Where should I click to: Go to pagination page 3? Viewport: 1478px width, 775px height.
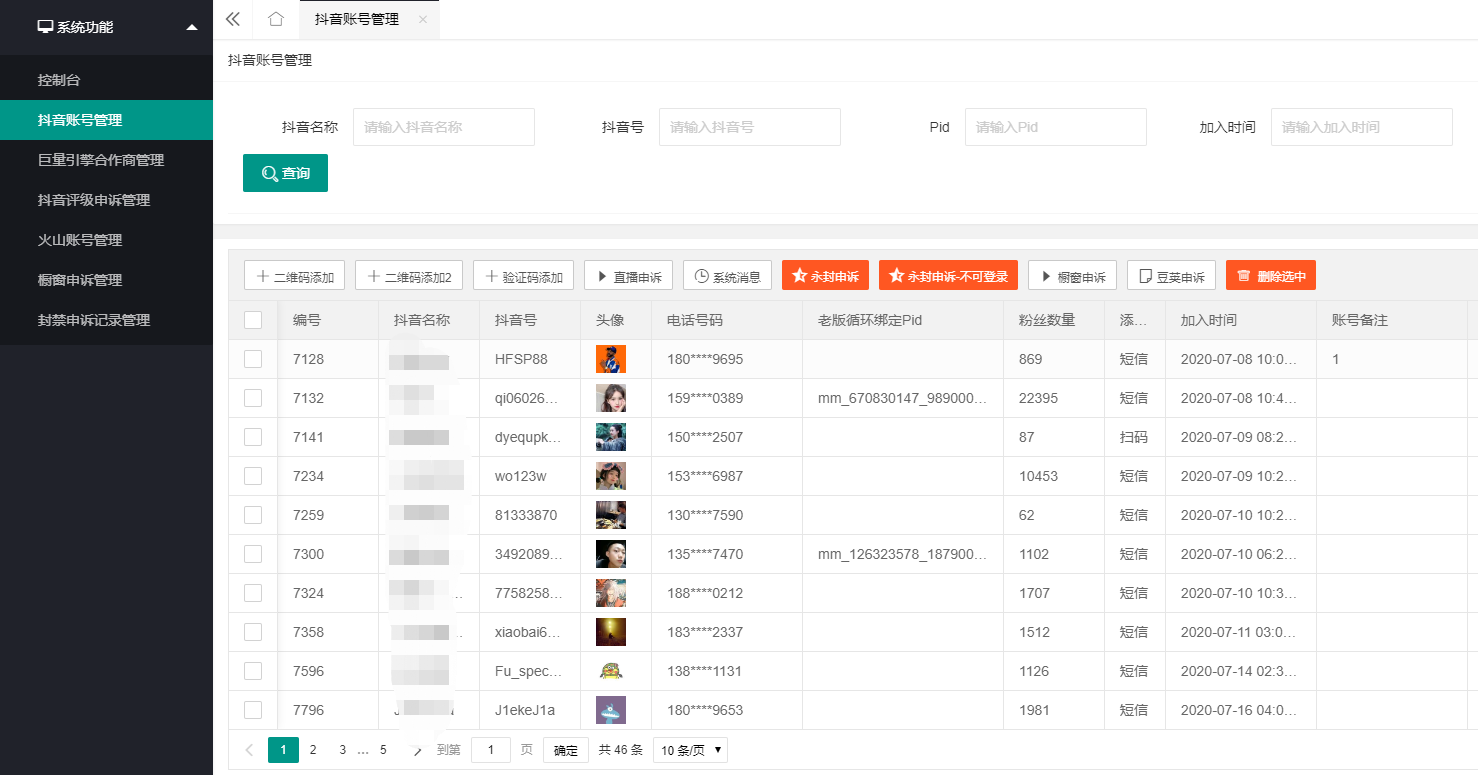click(x=343, y=749)
